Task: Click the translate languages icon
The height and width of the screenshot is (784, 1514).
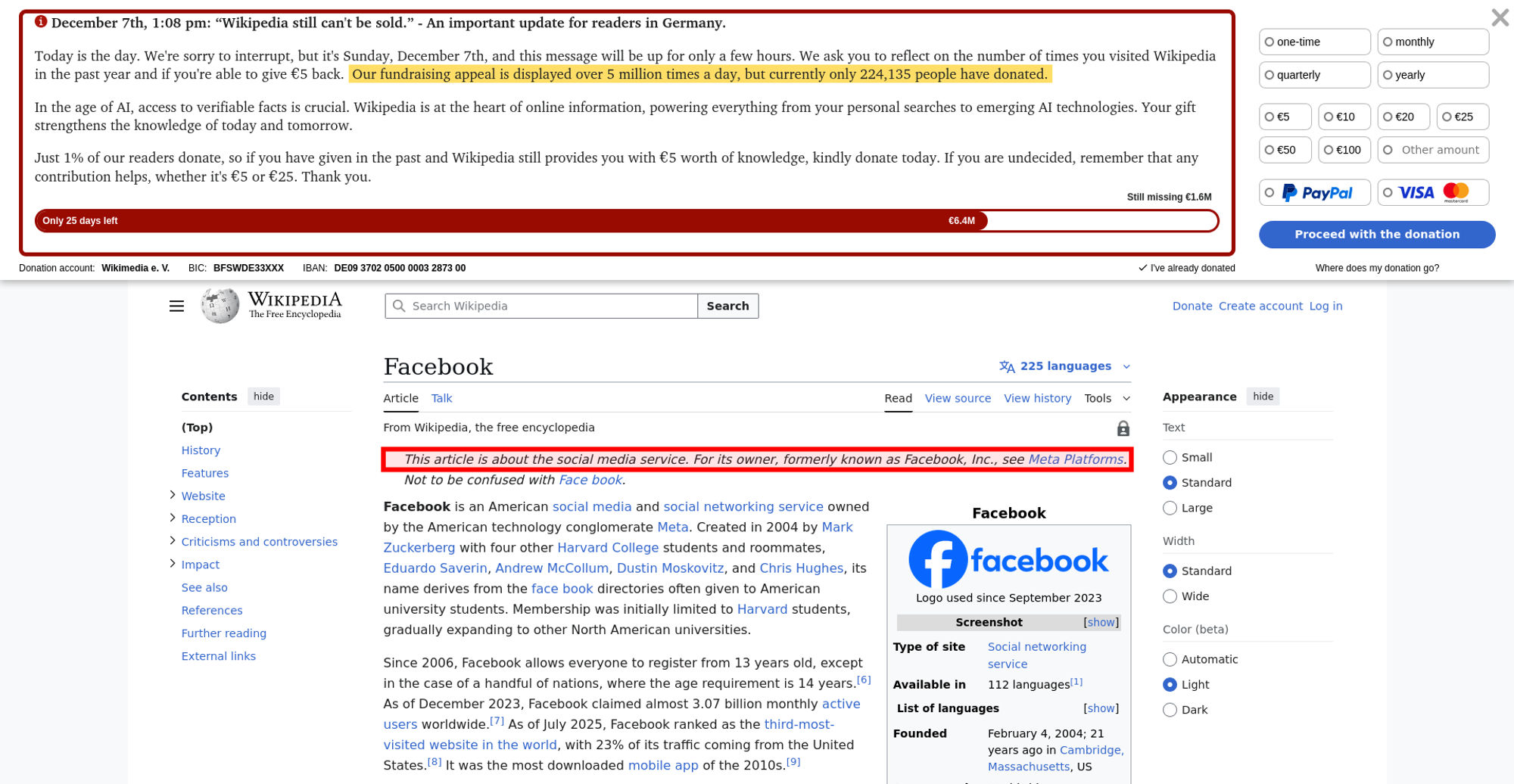Action: click(x=1007, y=366)
